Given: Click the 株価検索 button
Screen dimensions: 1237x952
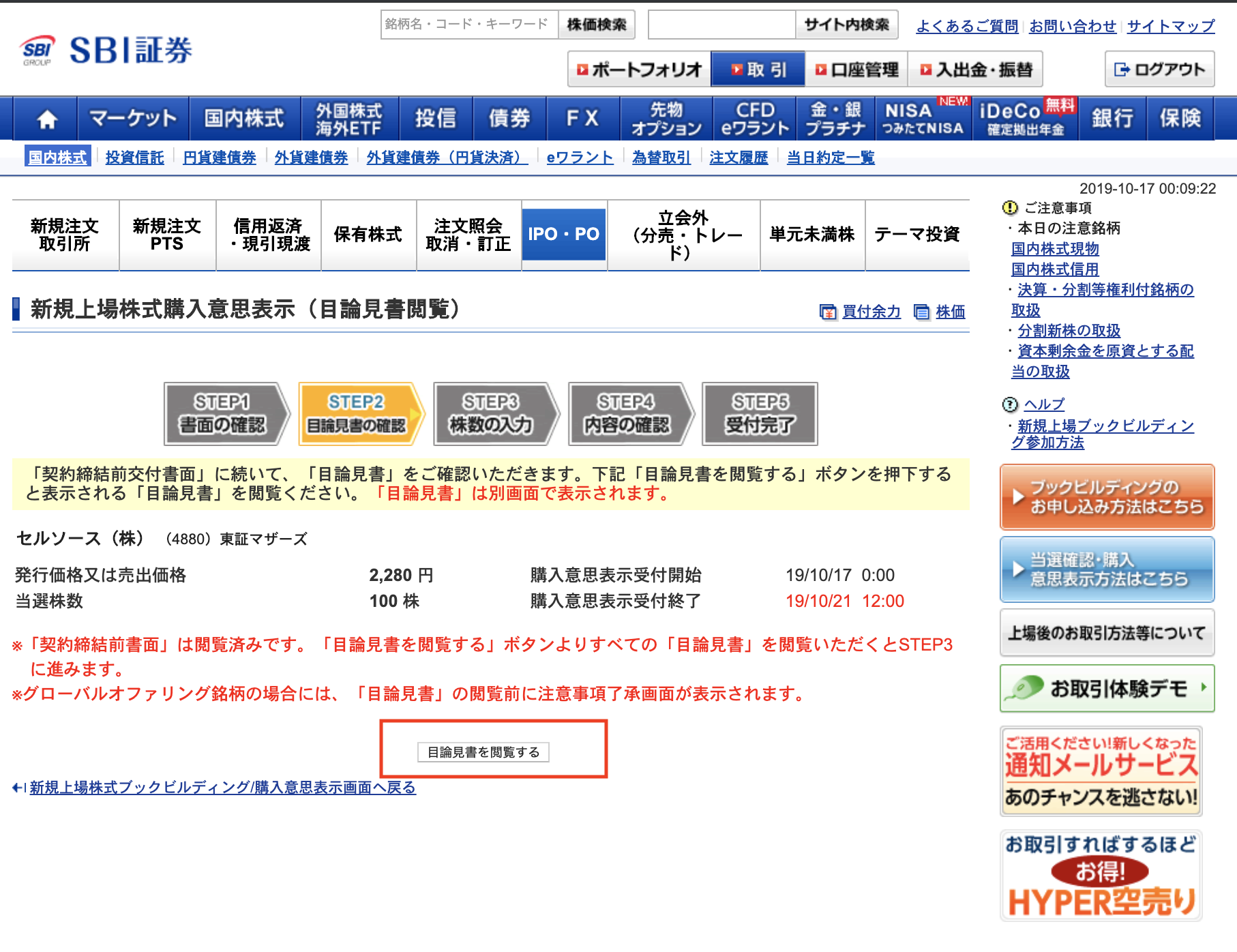Looking at the screenshot, I should point(597,25).
